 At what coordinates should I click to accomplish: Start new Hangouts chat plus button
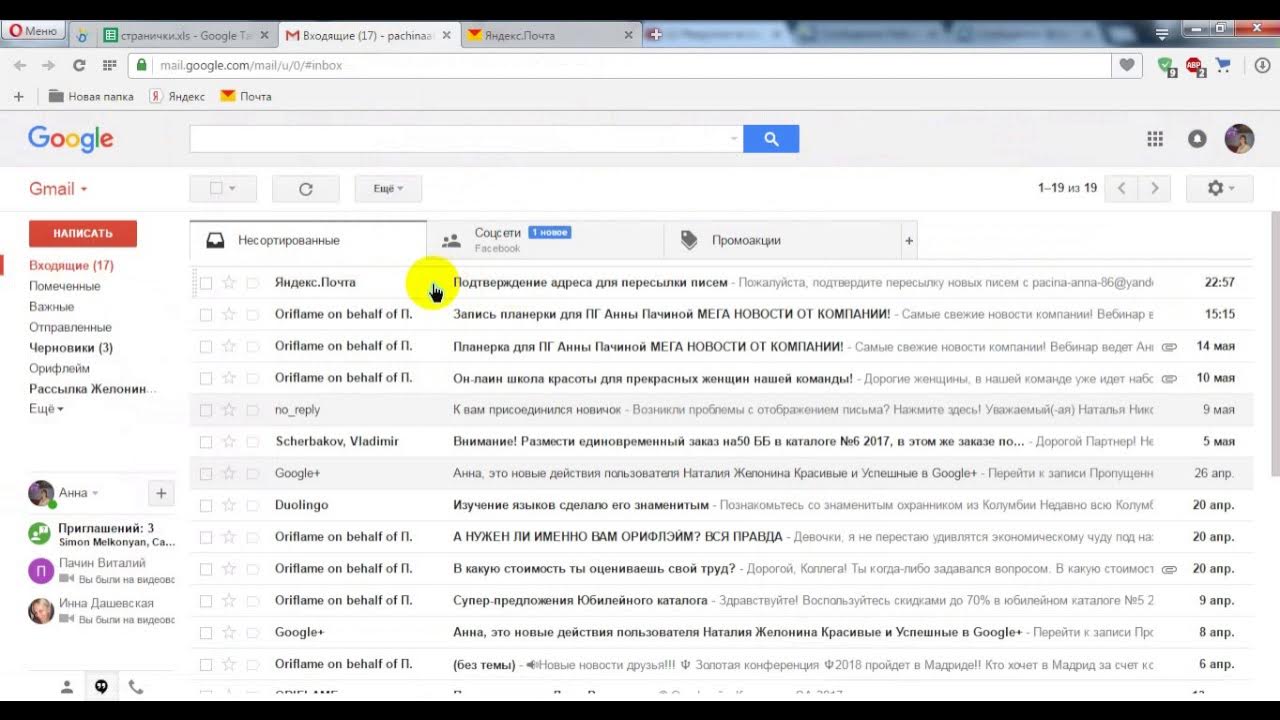161,493
